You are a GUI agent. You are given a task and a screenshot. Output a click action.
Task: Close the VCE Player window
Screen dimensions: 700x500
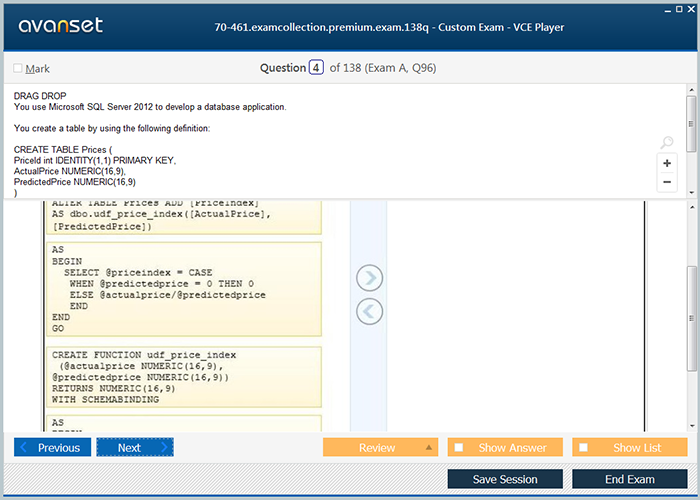pyautogui.click(x=691, y=9)
